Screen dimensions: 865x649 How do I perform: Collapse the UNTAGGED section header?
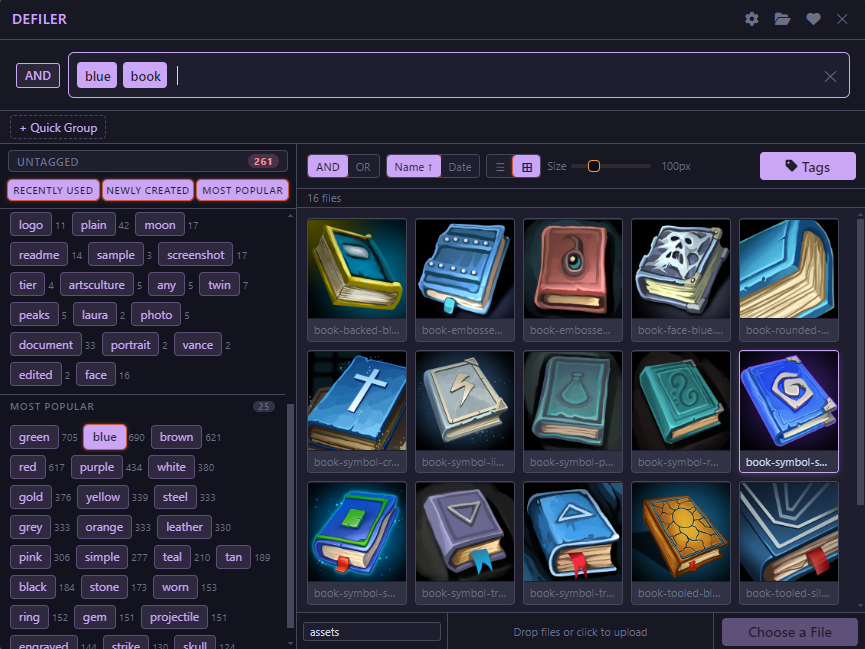147,160
